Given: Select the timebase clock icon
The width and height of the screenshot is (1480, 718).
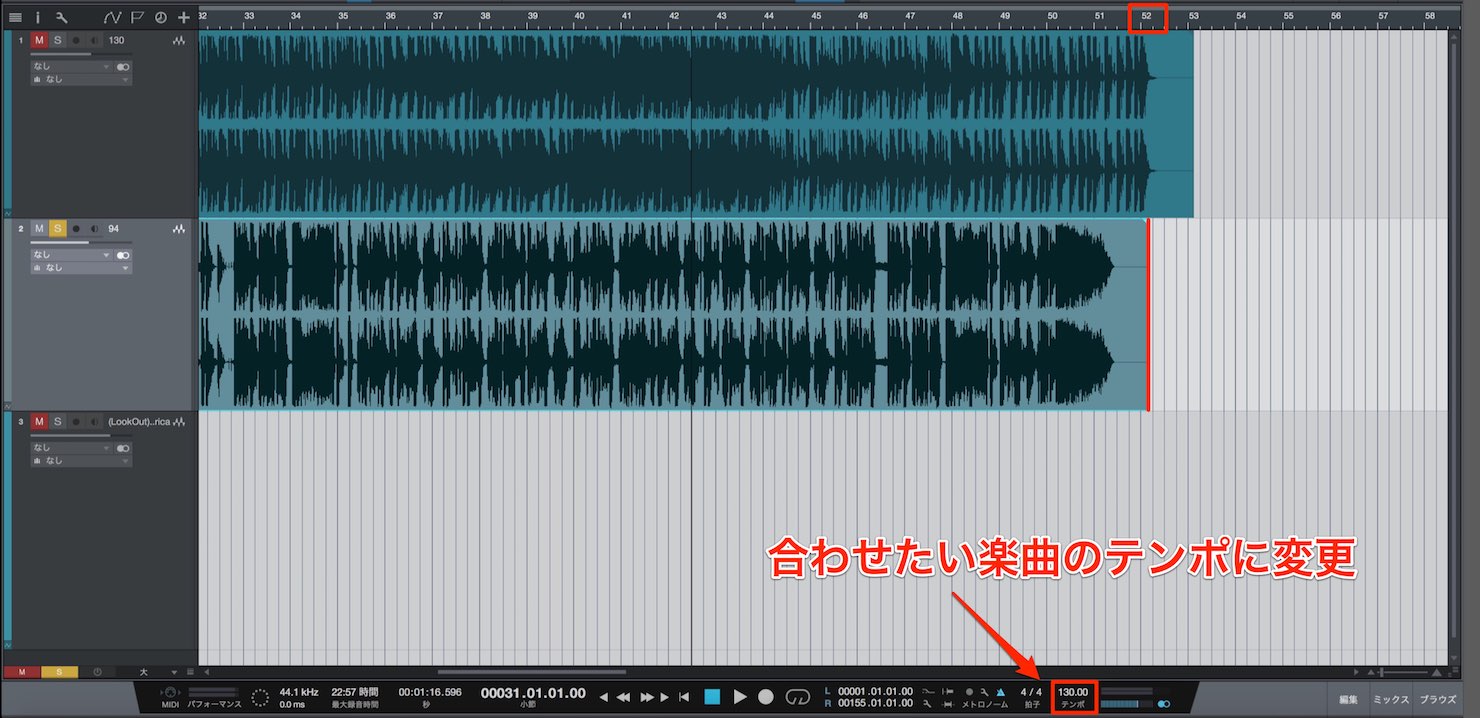Looking at the screenshot, I should tap(160, 17).
